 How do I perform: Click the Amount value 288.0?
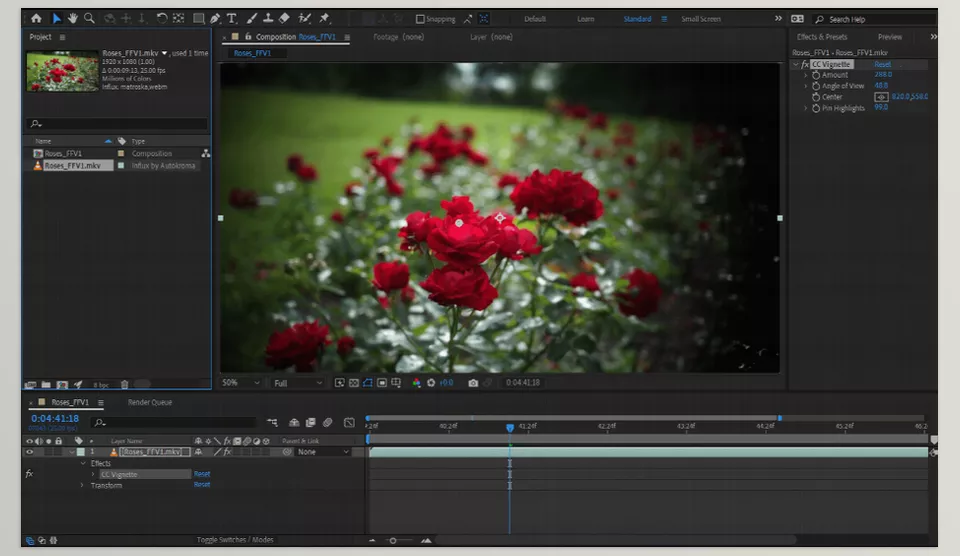click(x=883, y=75)
